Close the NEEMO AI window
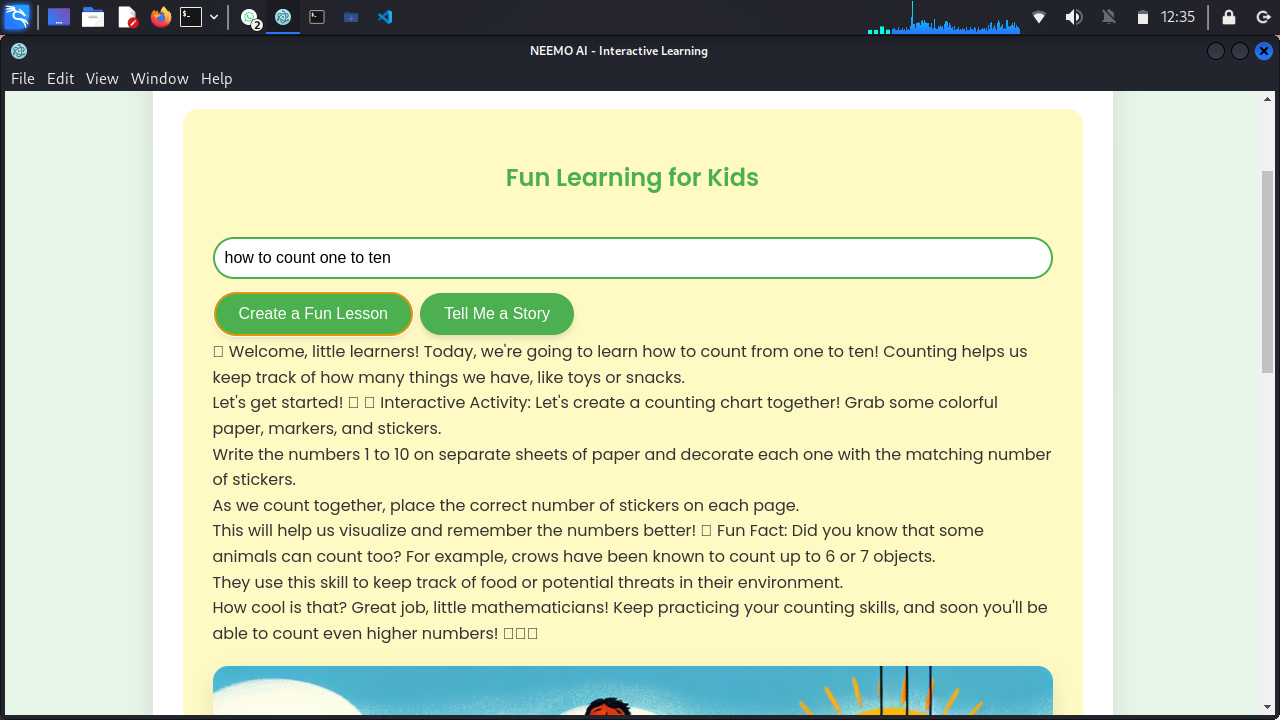This screenshot has width=1280, height=720. tap(1264, 51)
